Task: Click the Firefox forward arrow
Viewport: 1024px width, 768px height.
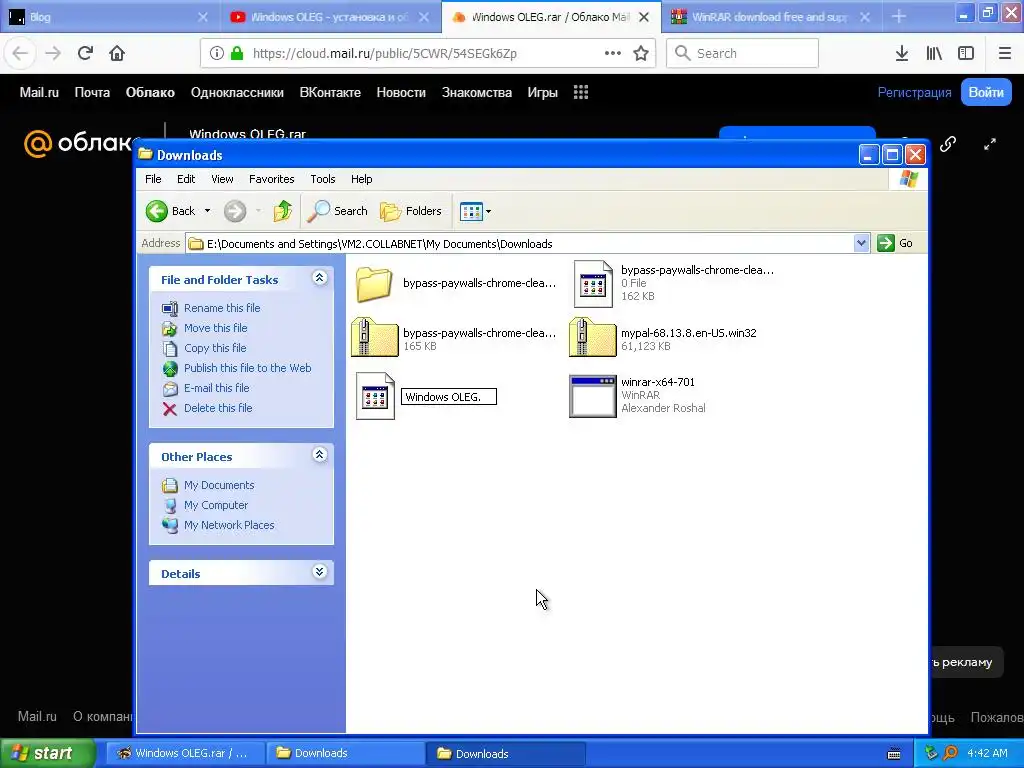Action: click(53, 53)
